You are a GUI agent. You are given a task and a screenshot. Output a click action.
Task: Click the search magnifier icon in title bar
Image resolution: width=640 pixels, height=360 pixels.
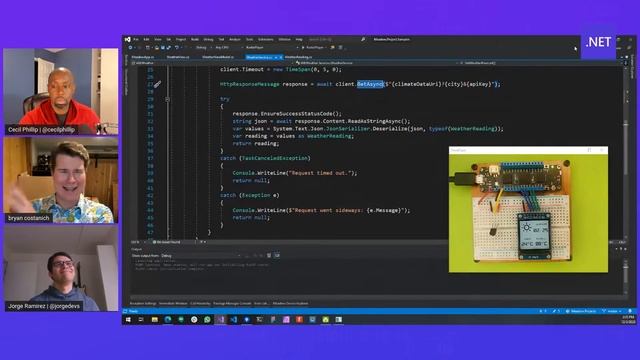363,40
